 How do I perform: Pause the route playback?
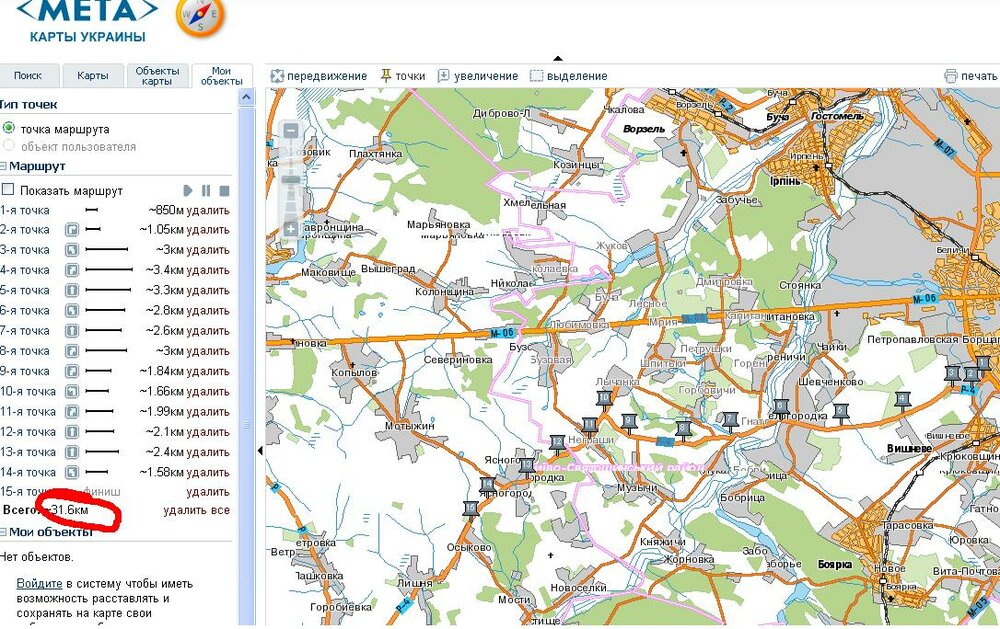[x=206, y=190]
